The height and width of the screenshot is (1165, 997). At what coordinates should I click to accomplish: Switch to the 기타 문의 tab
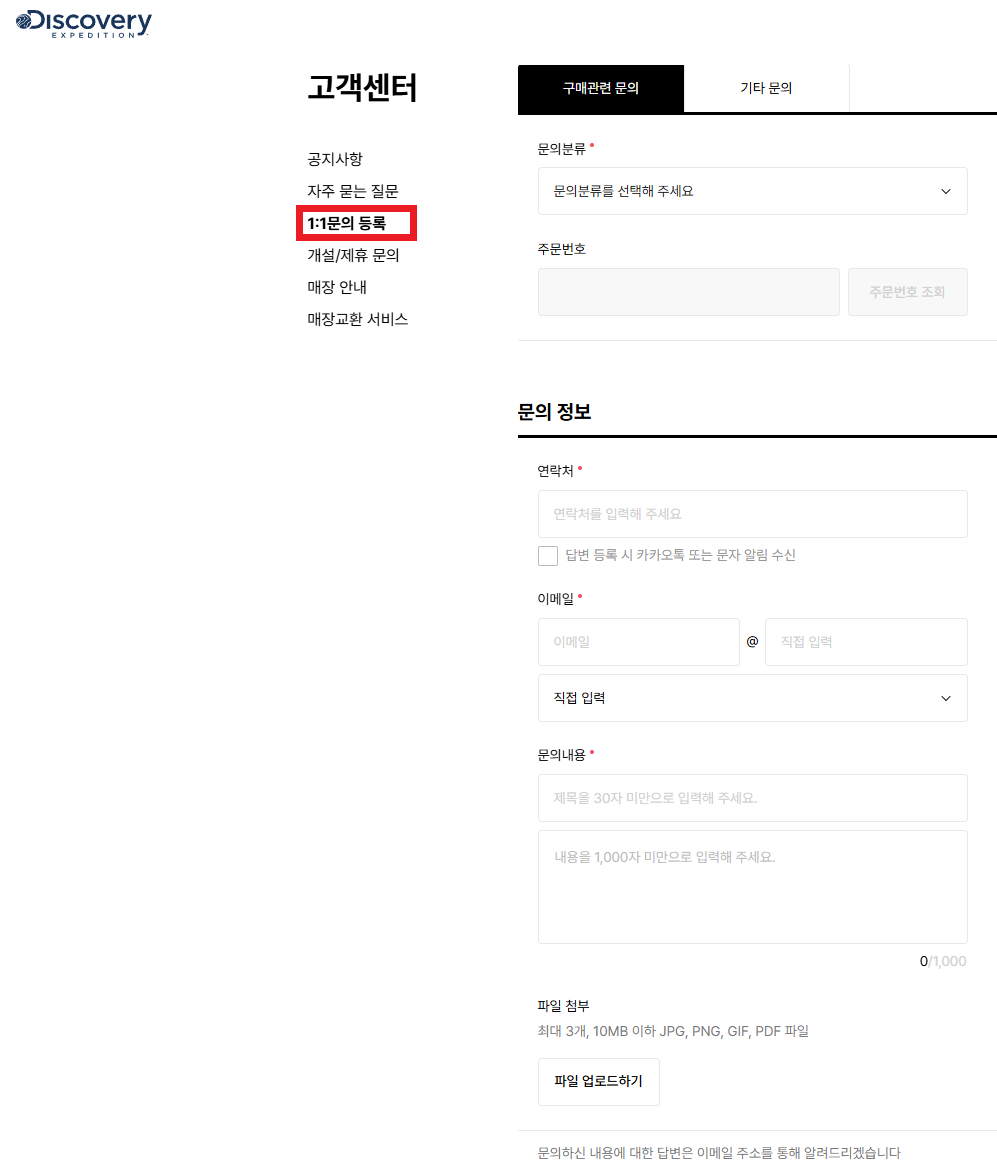point(766,88)
